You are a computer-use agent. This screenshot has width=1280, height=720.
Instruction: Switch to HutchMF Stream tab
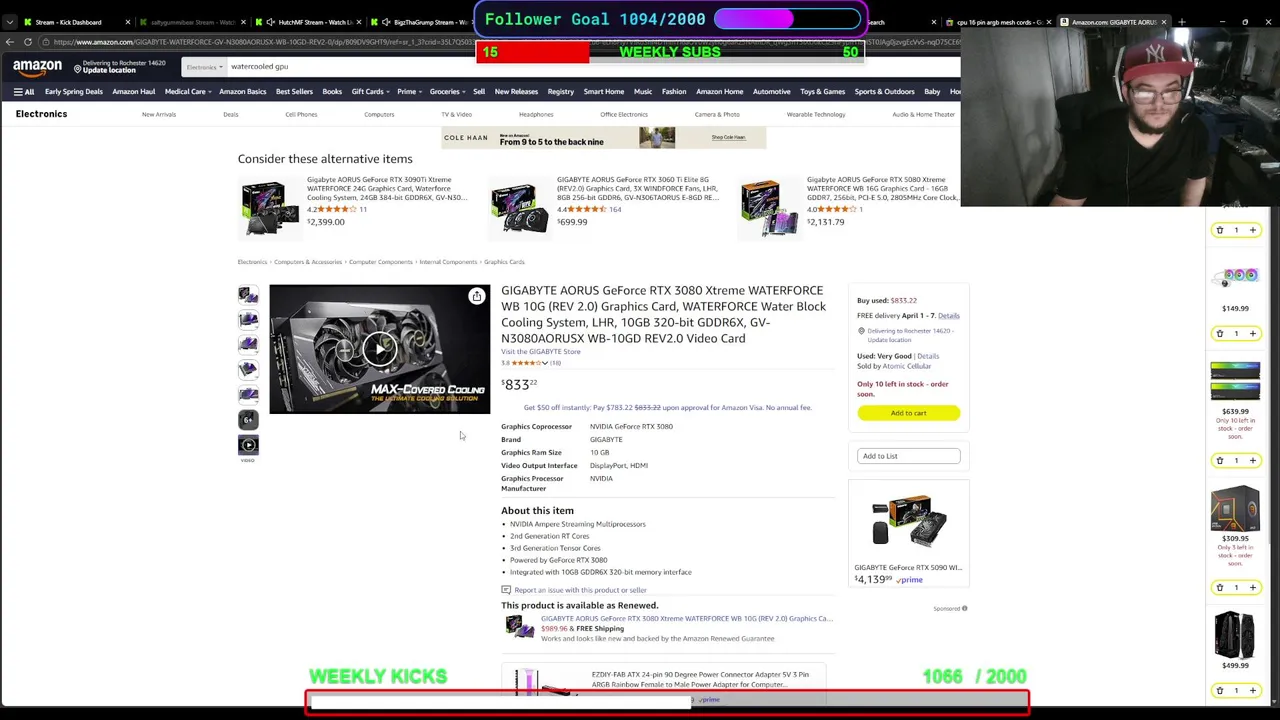tap(310, 22)
